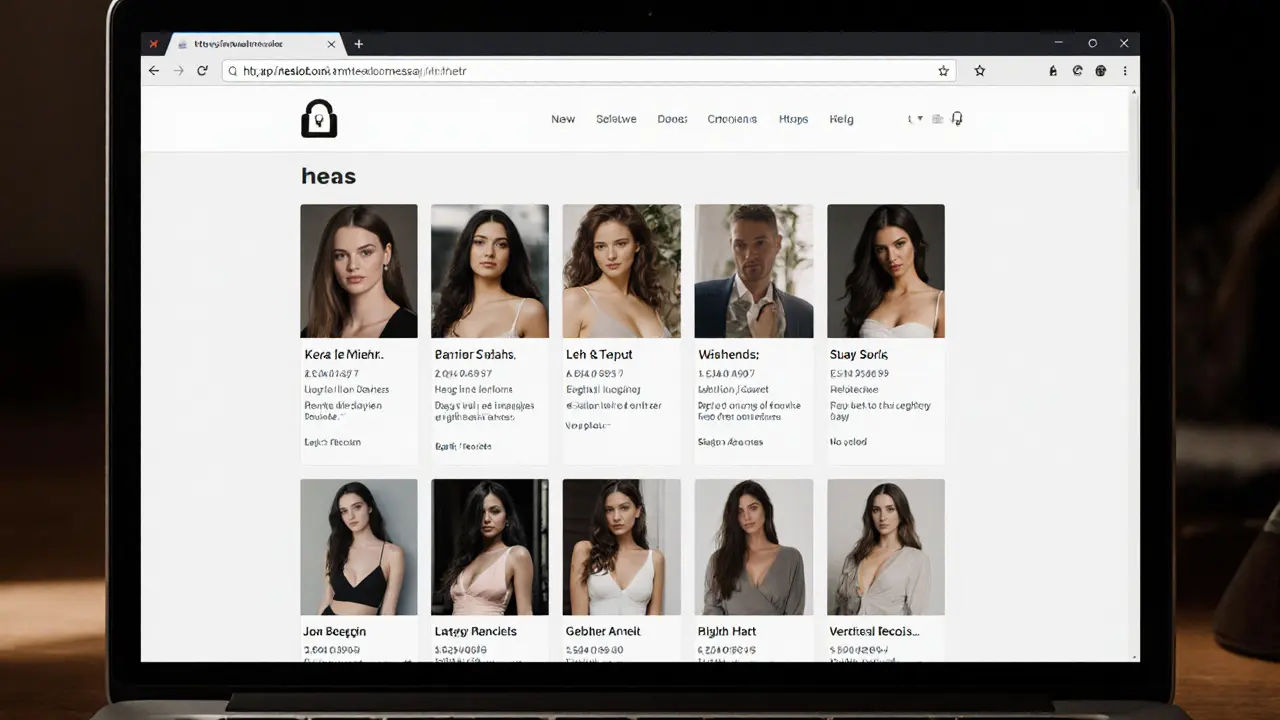Screen dimensions: 1280x720
Task: Open a new browser tab with the plus button
Action: (359, 43)
